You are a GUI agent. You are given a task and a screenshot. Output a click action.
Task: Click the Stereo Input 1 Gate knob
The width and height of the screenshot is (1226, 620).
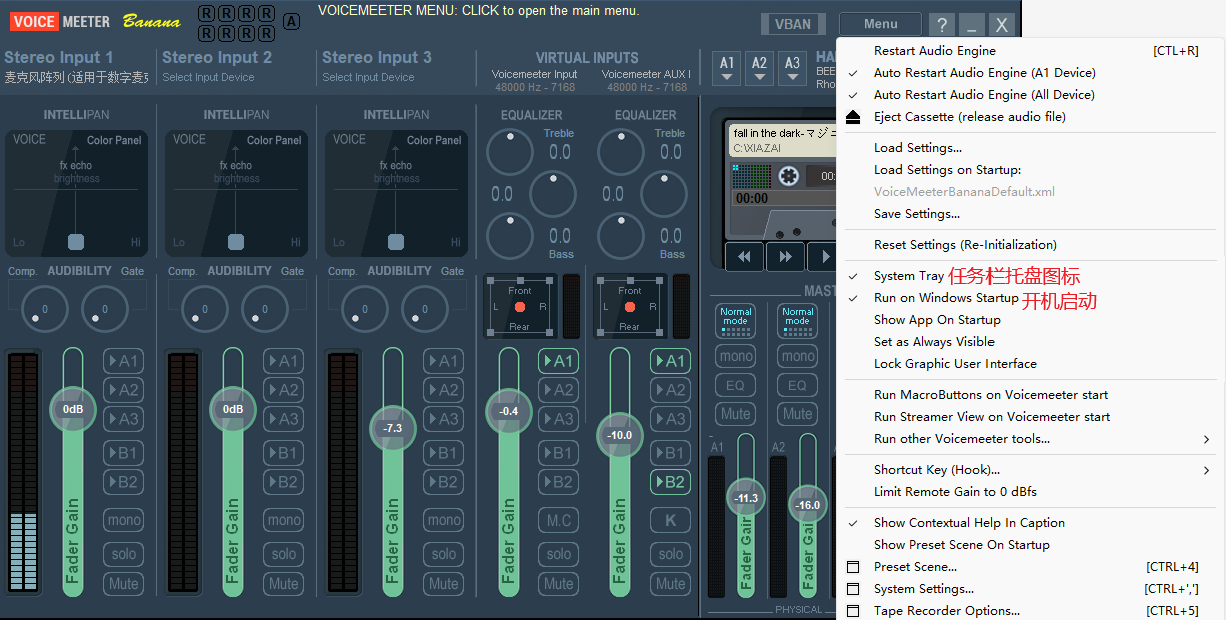(105, 309)
